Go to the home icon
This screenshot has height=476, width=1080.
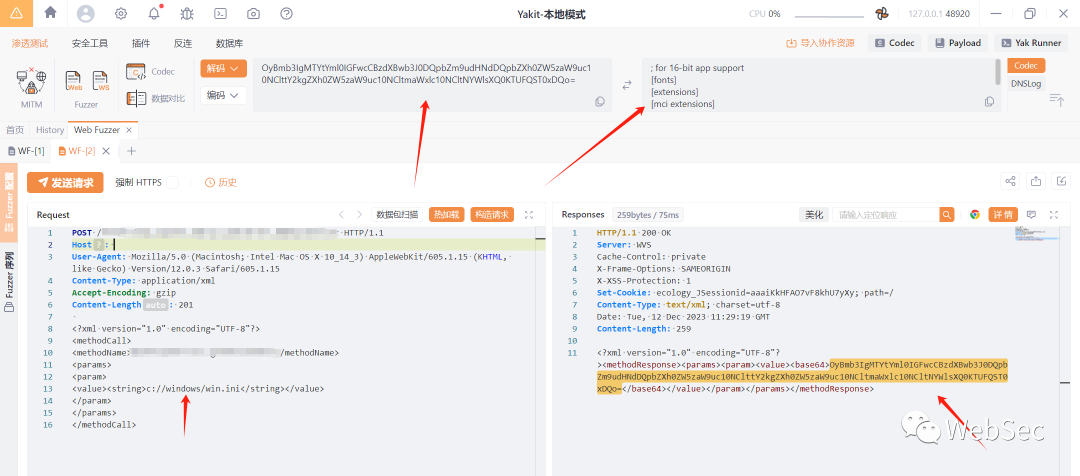pos(50,13)
